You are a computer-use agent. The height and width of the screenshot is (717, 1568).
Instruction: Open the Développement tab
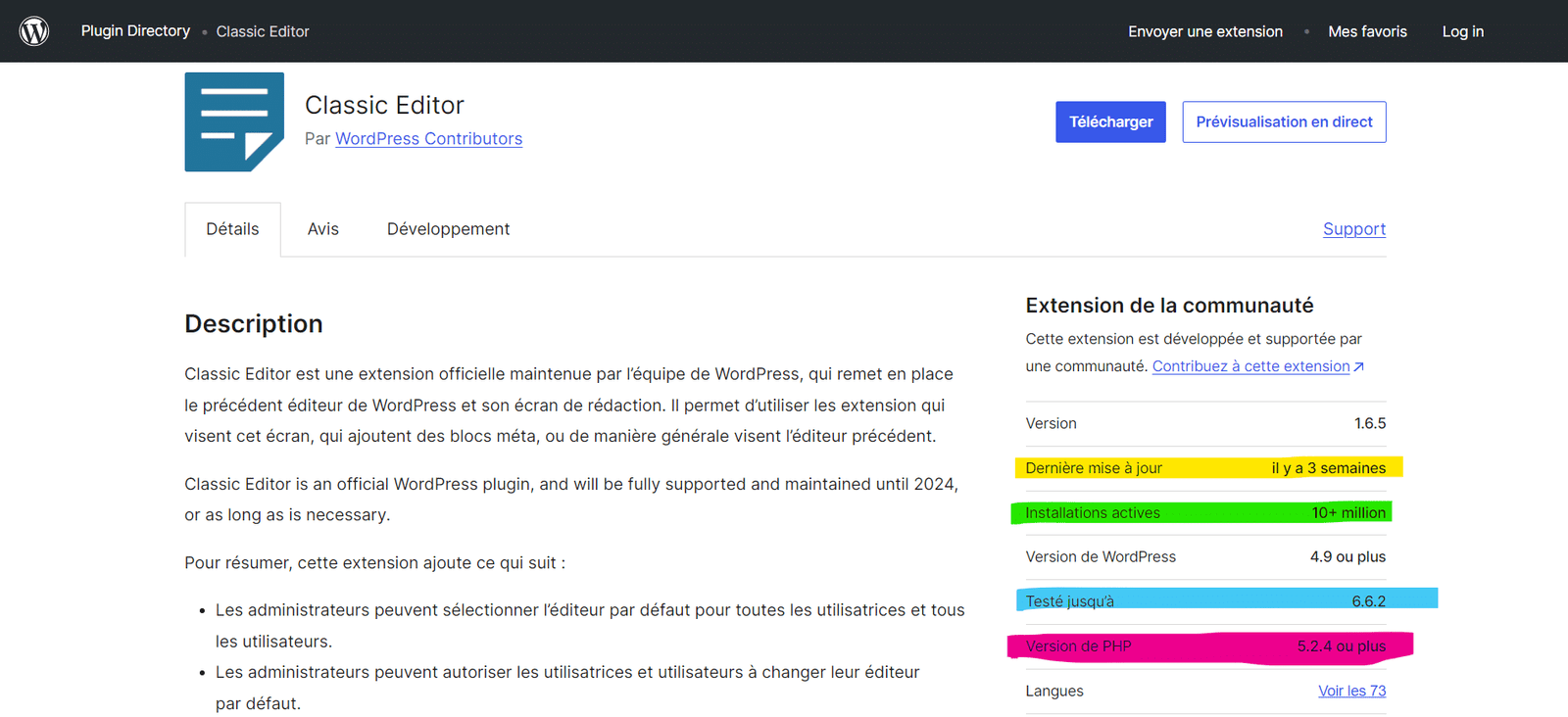(x=448, y=229)
